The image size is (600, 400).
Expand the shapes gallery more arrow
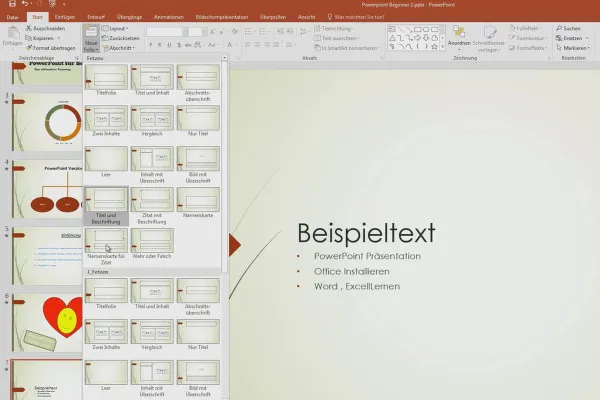click(443, 47)
